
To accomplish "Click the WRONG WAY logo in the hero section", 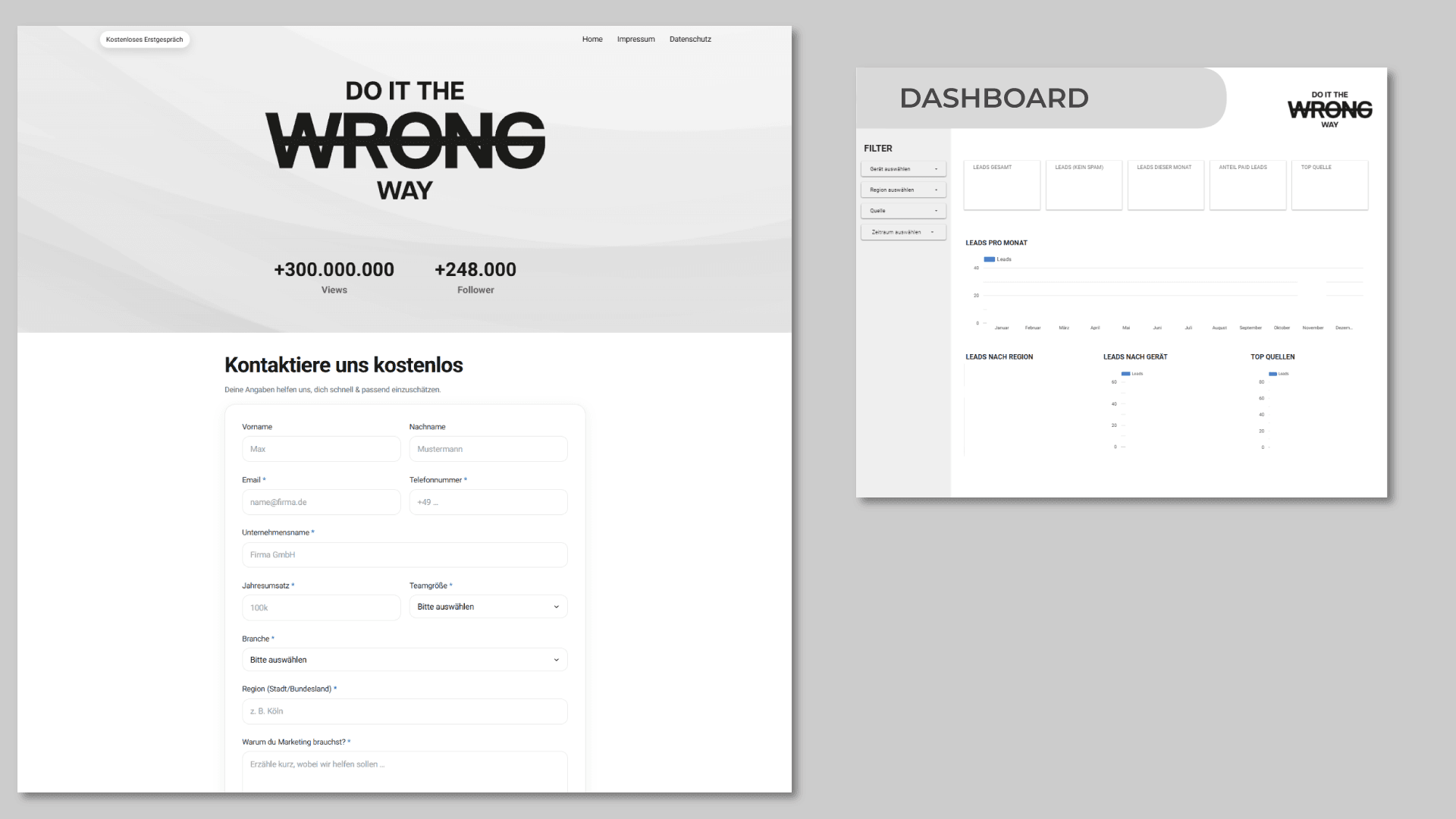I will click(x=405, y=140).
